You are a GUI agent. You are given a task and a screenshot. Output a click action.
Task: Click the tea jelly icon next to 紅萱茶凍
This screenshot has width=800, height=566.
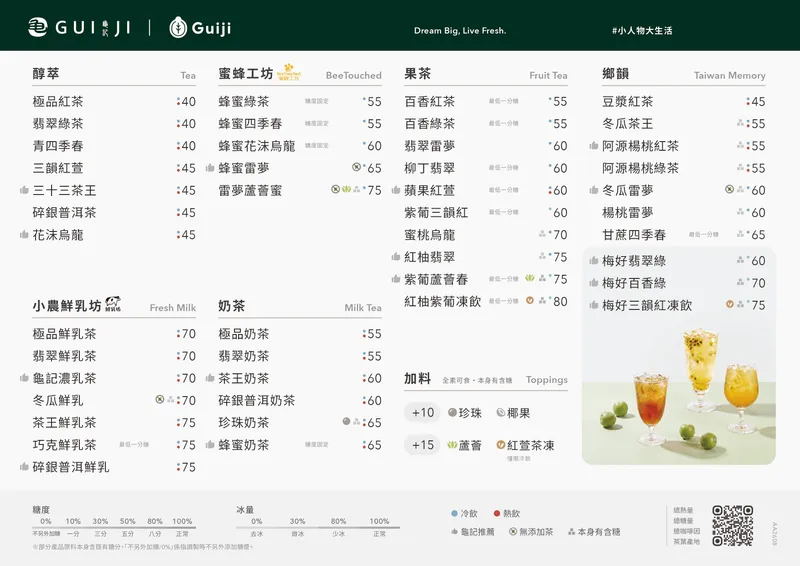click(x=501, y=445)
